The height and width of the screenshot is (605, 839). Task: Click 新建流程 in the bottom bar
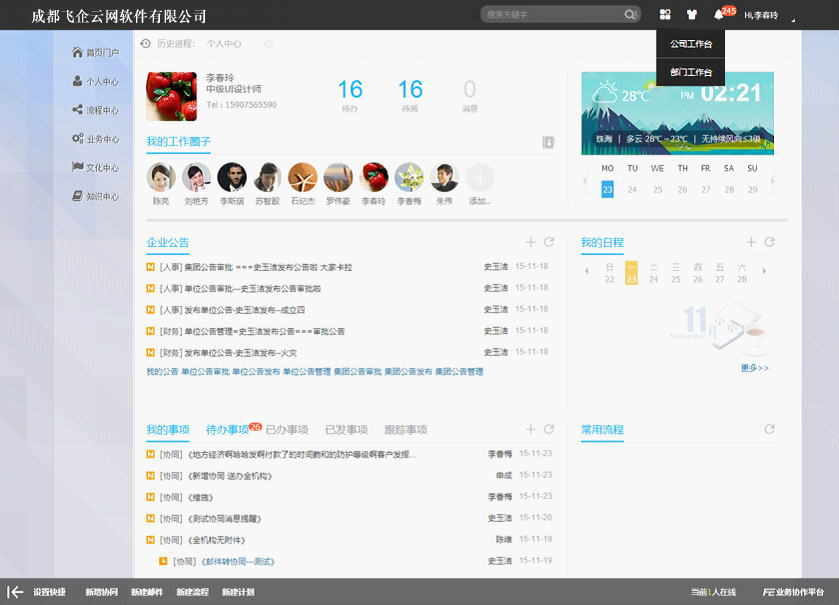click(193, 592)
